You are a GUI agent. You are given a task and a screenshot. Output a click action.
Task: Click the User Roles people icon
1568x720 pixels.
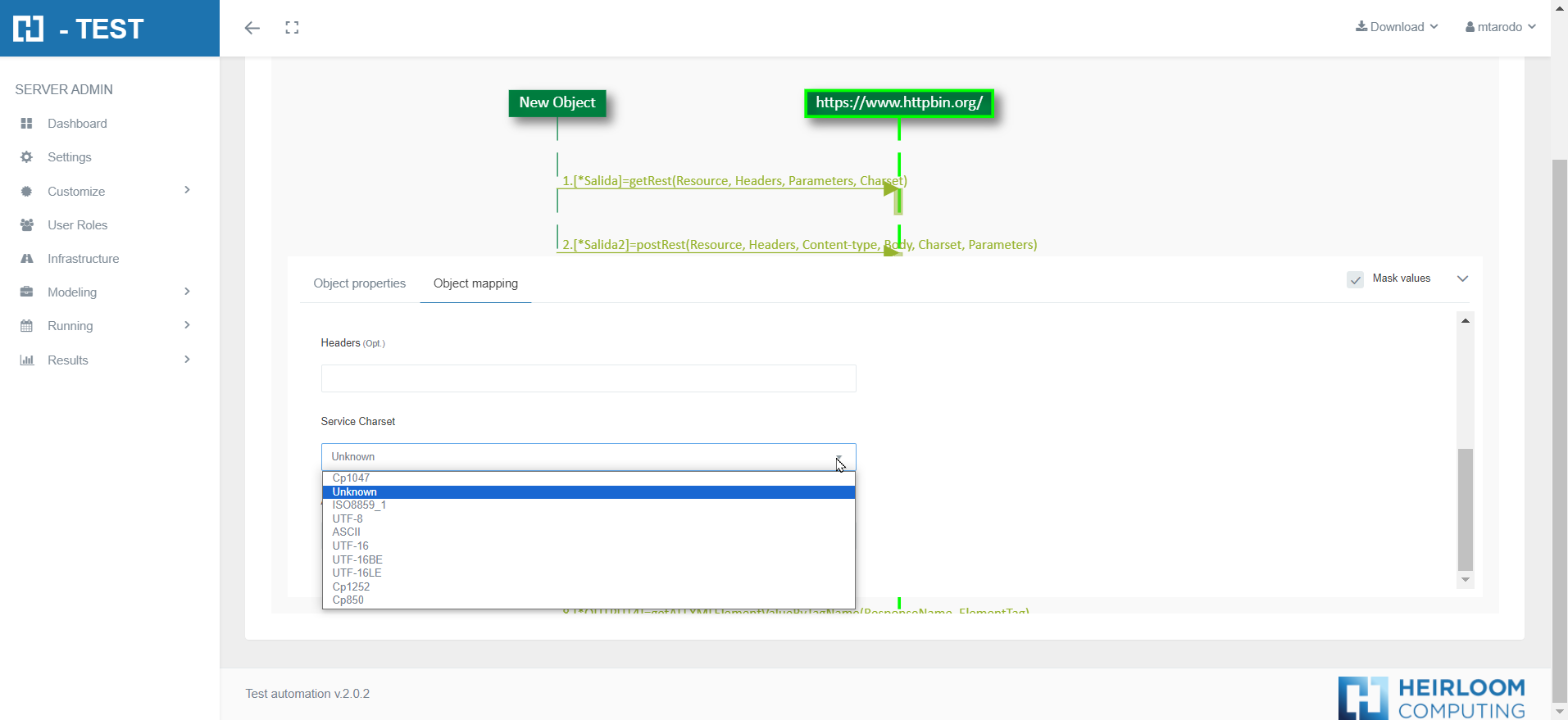tap(26, 225)
